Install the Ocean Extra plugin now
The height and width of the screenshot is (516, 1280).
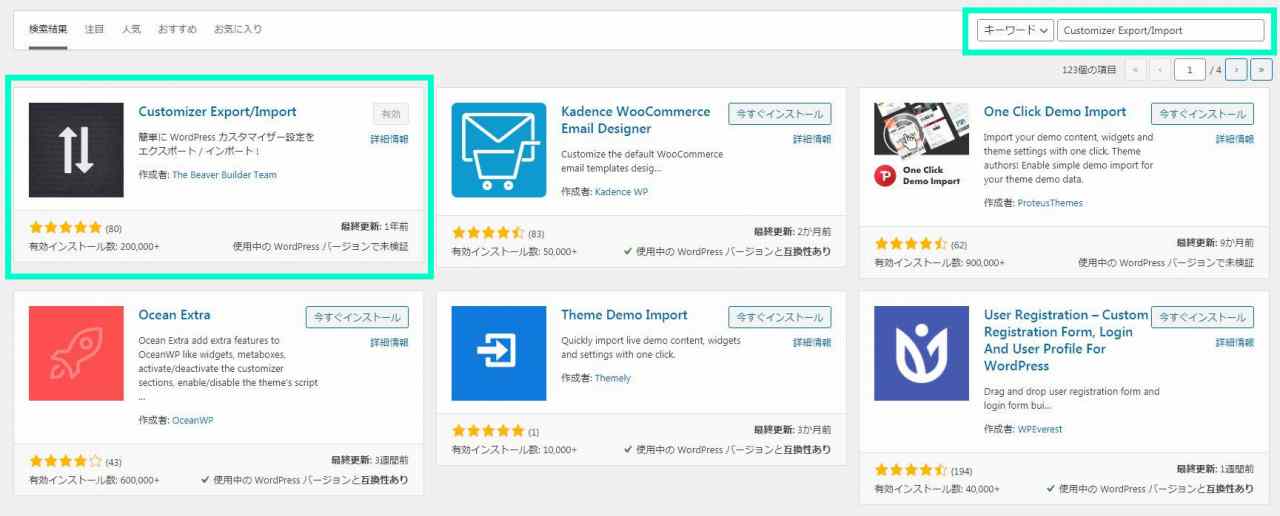tap(357, 317)
